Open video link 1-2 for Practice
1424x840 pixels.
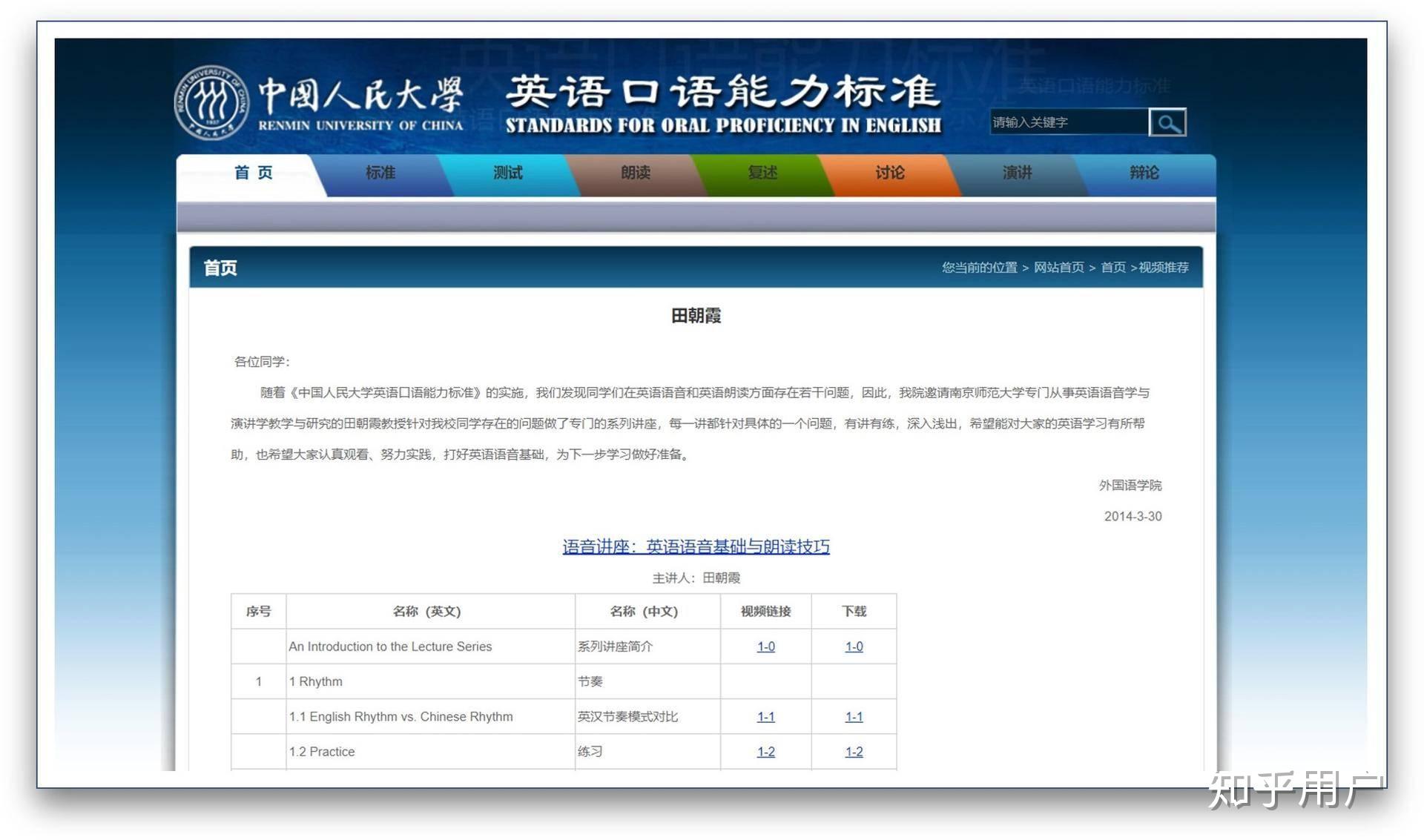point(765,751)
